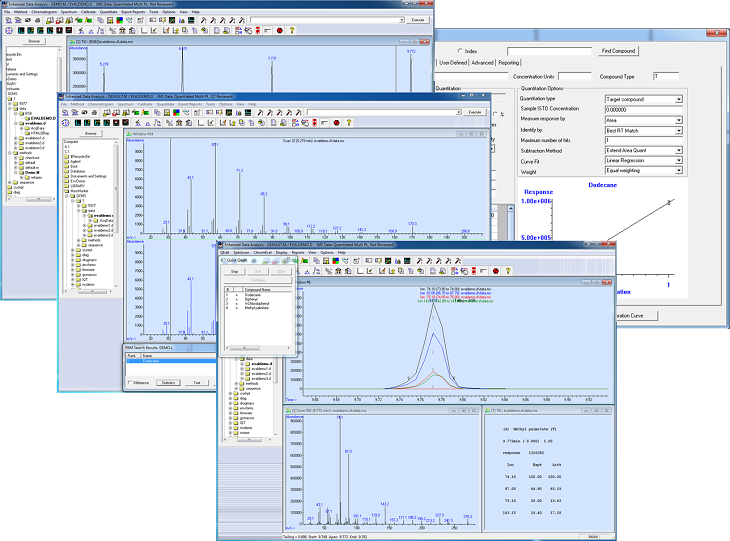
Task: Click the Sample ISTD Concentration field
Action: [643, 109]
